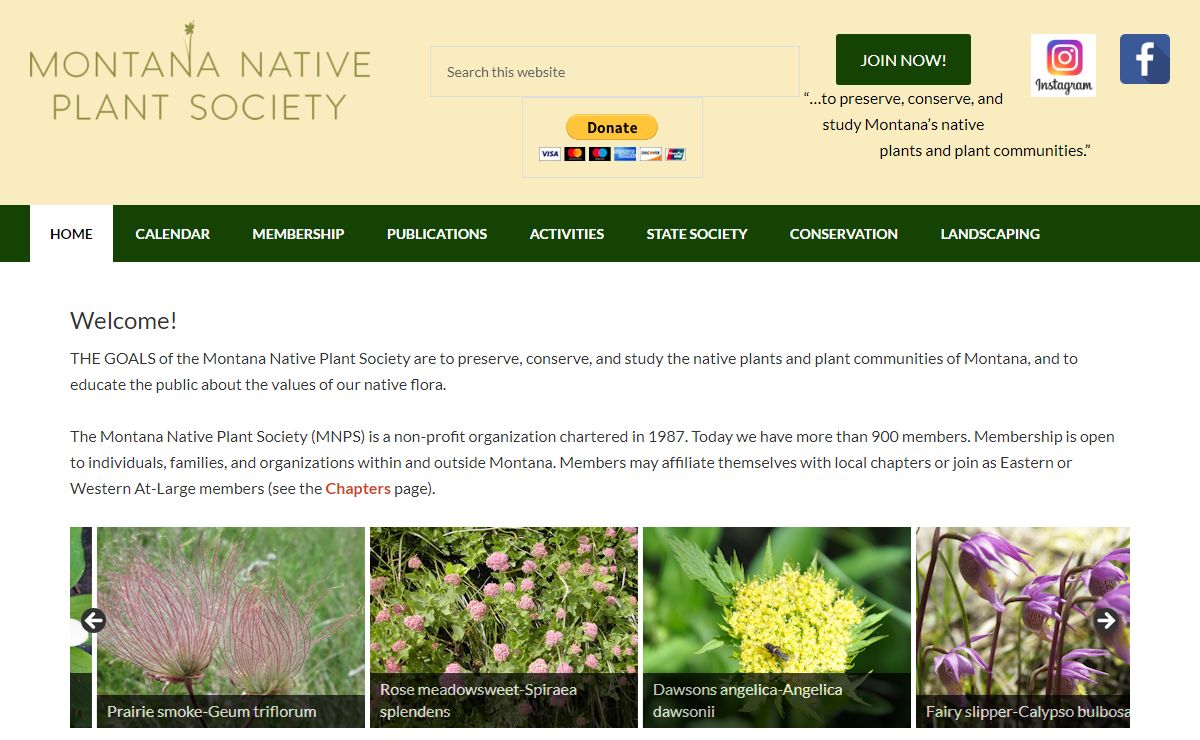Select the Home menu tab
1200x740 pixels.
[71, 234]
